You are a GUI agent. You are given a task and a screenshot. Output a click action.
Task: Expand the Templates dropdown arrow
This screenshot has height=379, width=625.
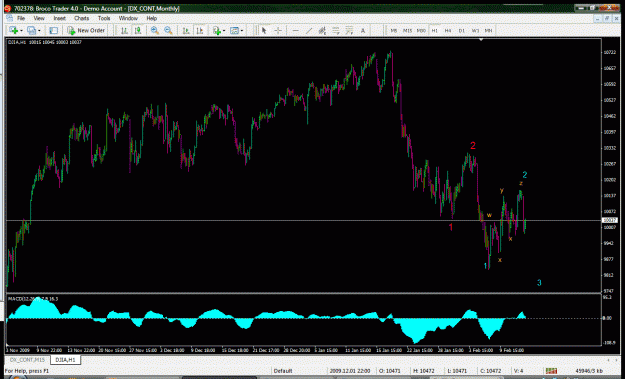(242, 31)
